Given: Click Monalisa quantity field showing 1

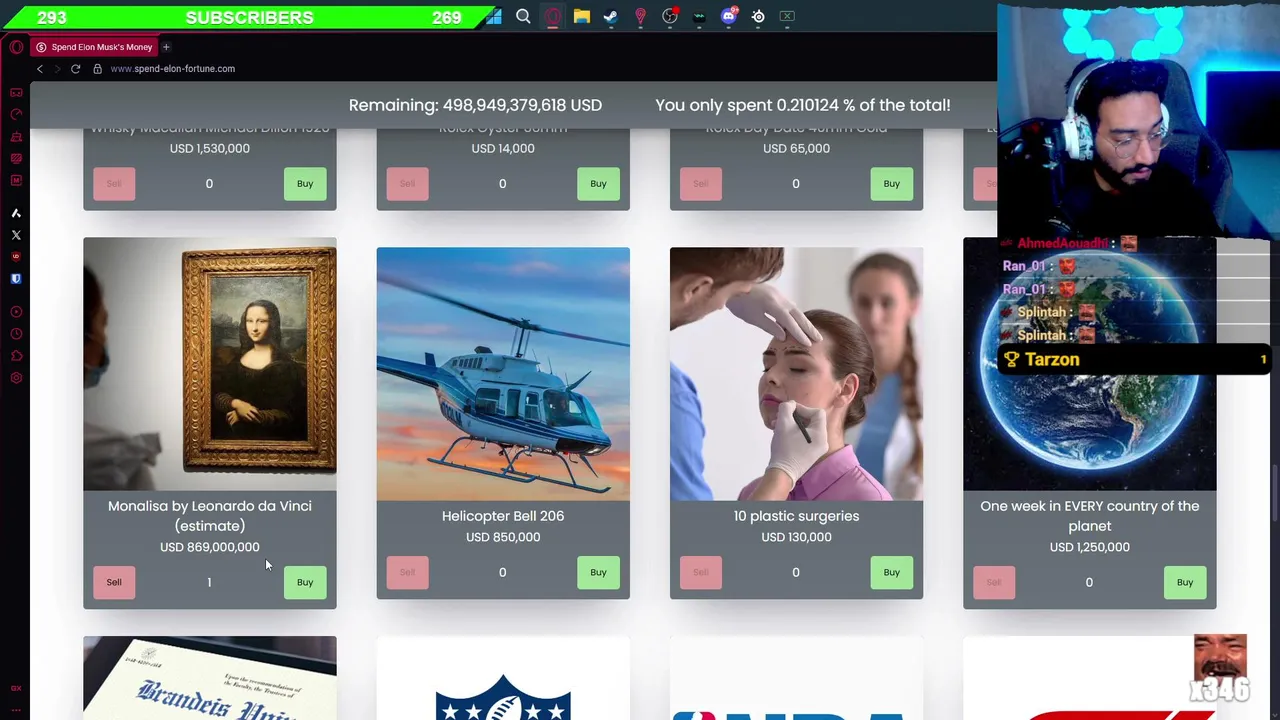Looking at the screenshot, I should pos(209,582).
